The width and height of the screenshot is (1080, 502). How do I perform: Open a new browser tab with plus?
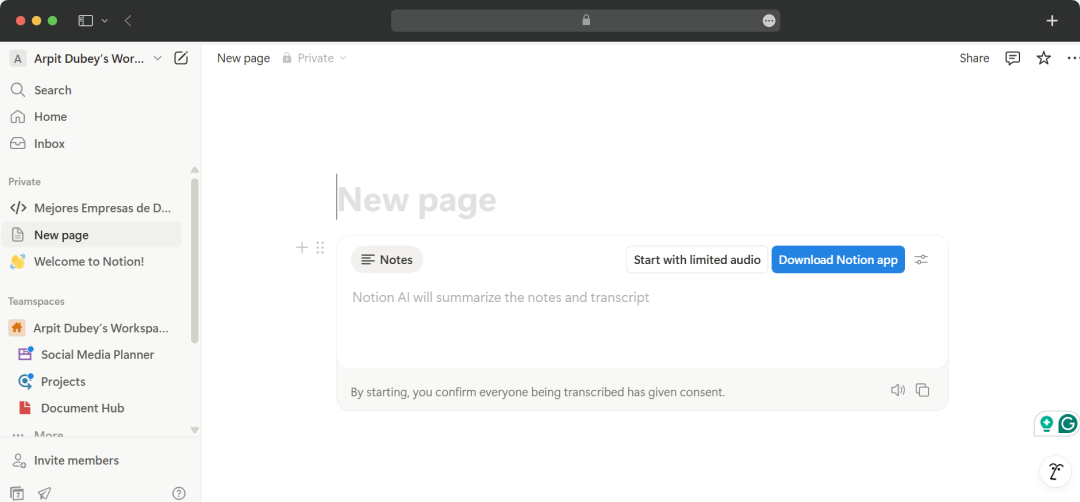1052,21
